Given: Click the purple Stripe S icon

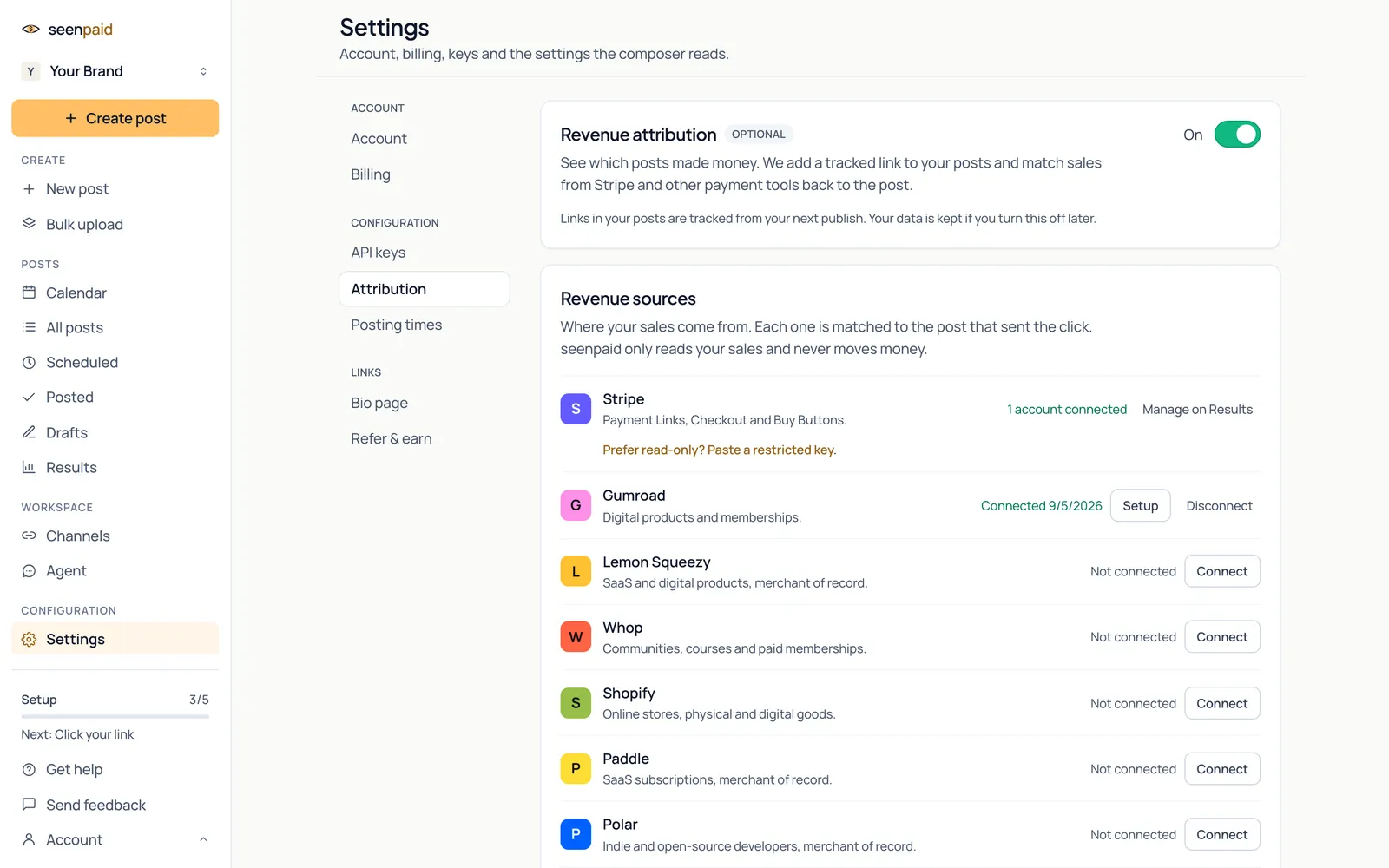Looking at the screenshot, I should pos(576,409).
